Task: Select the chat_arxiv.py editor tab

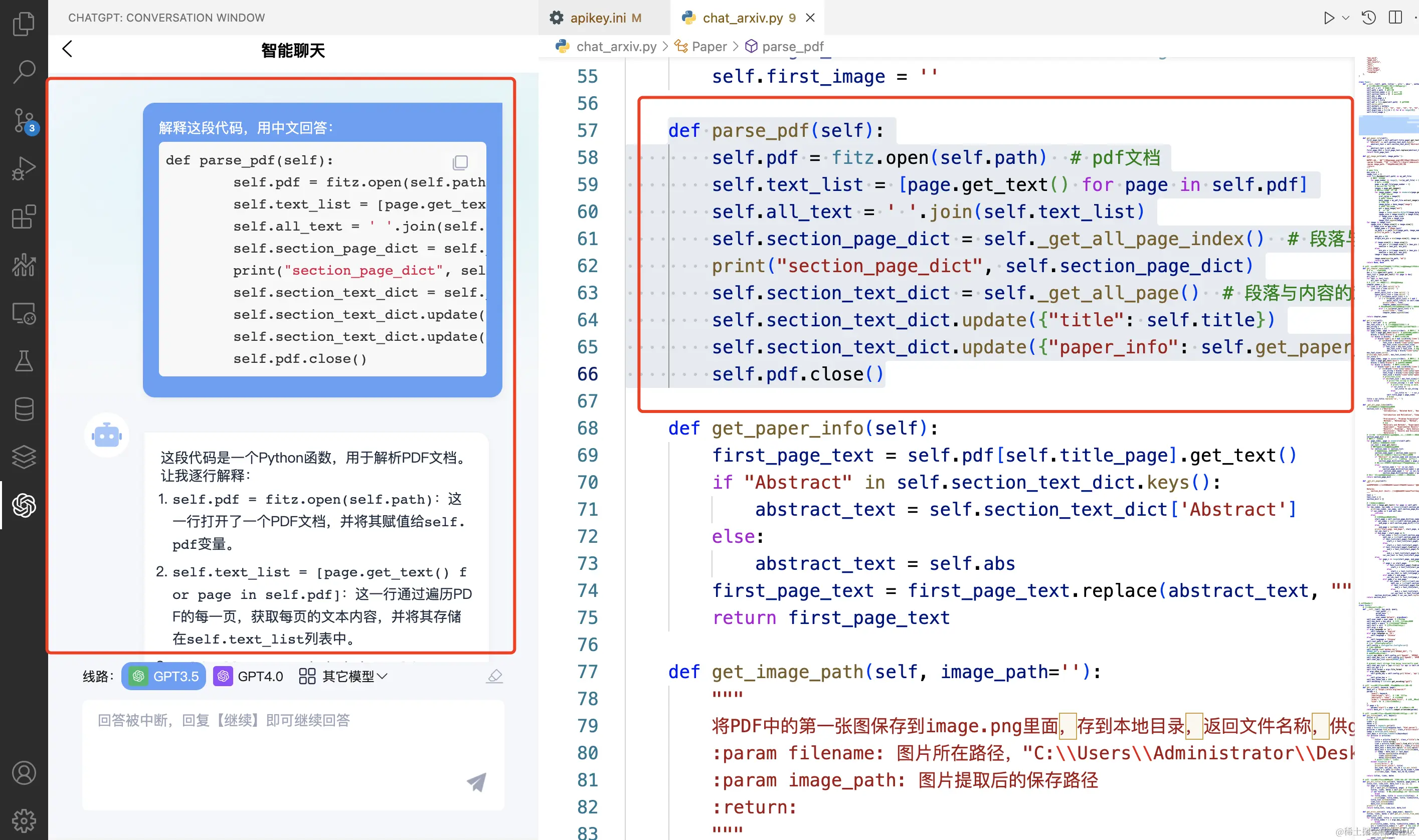Action: 742,18
